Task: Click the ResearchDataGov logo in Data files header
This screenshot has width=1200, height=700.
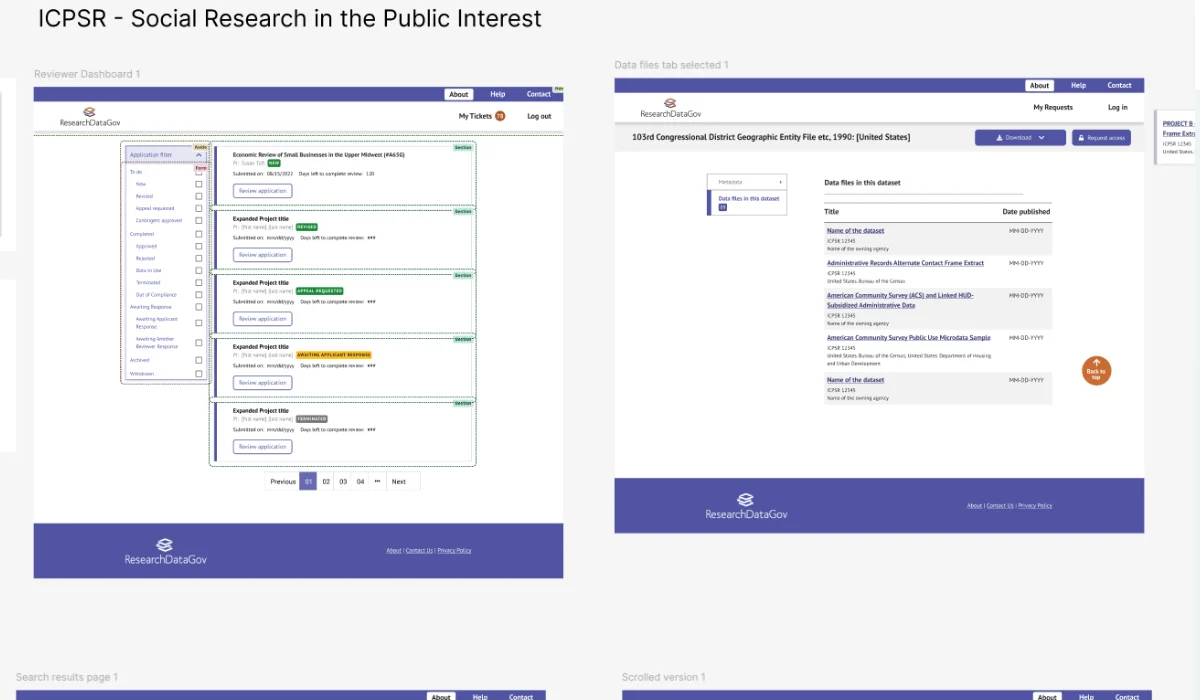Action: click(671, 108)
